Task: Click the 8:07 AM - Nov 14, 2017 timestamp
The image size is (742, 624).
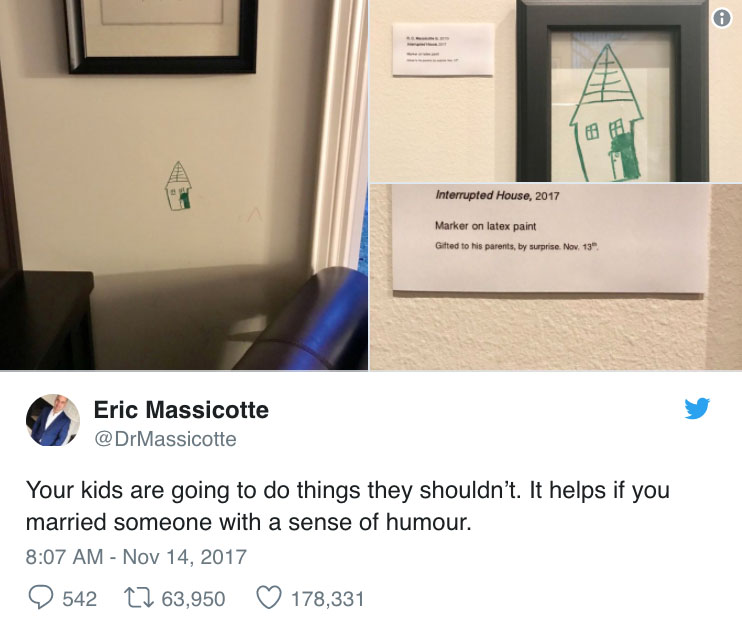Action: click(x=136, y=557)
